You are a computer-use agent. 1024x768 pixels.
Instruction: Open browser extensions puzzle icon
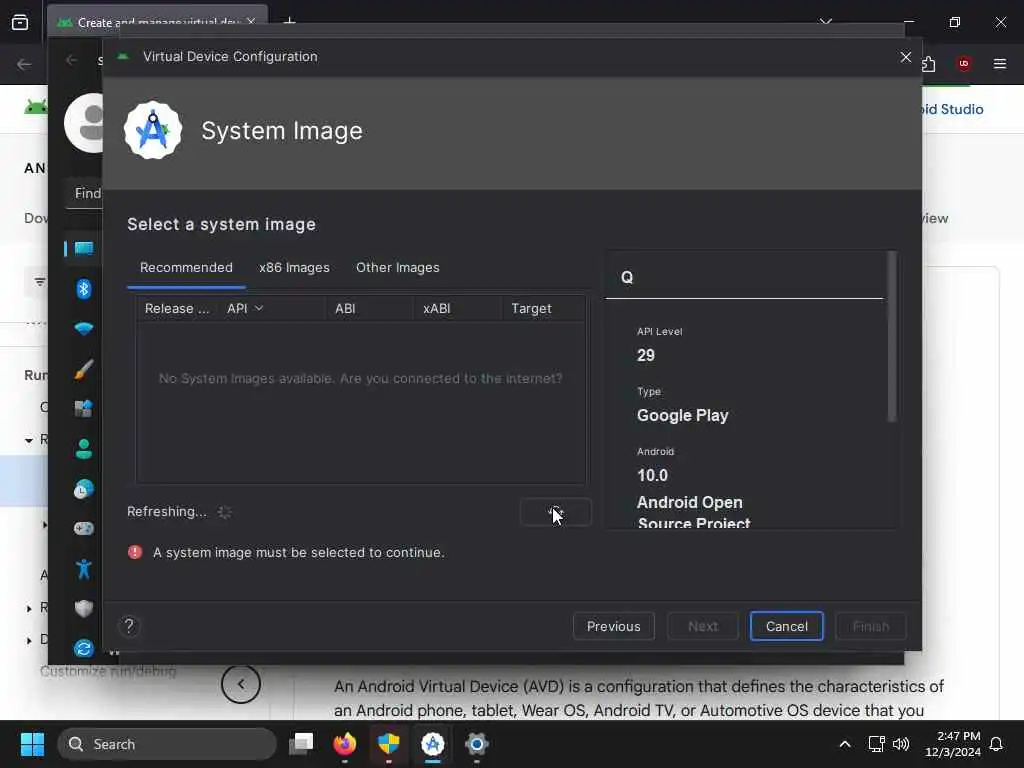point(928,64)
